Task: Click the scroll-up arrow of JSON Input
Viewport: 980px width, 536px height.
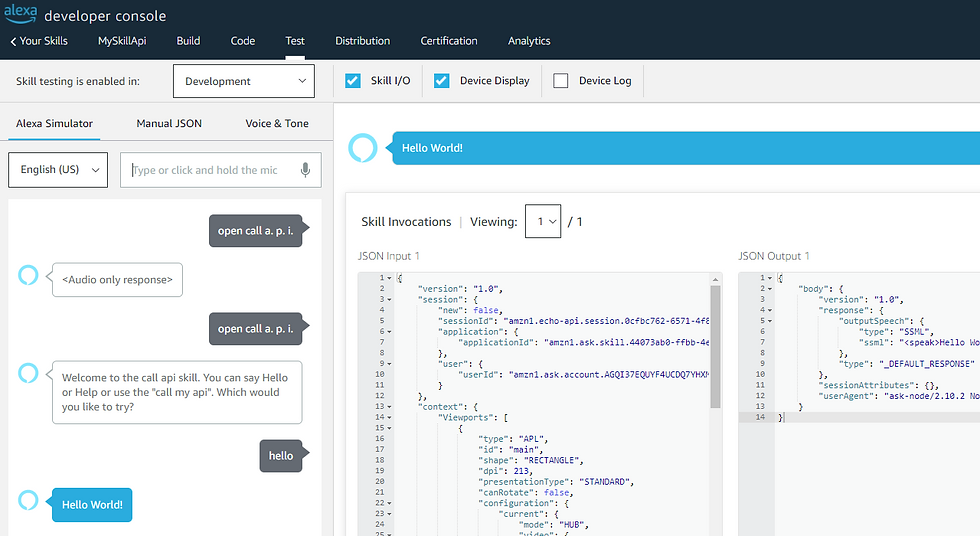Action: [x=715, y=279]
